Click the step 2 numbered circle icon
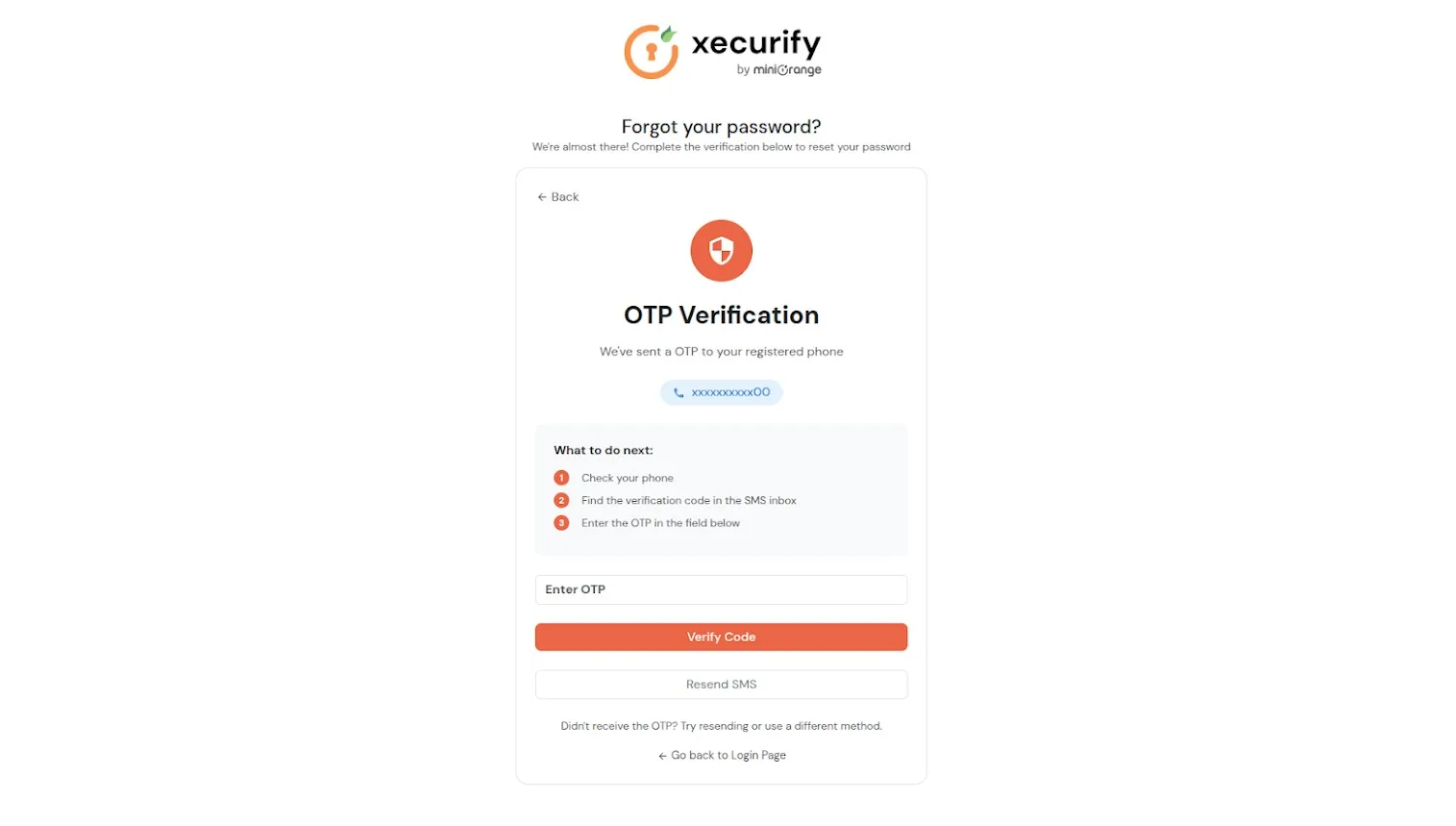 561,500
